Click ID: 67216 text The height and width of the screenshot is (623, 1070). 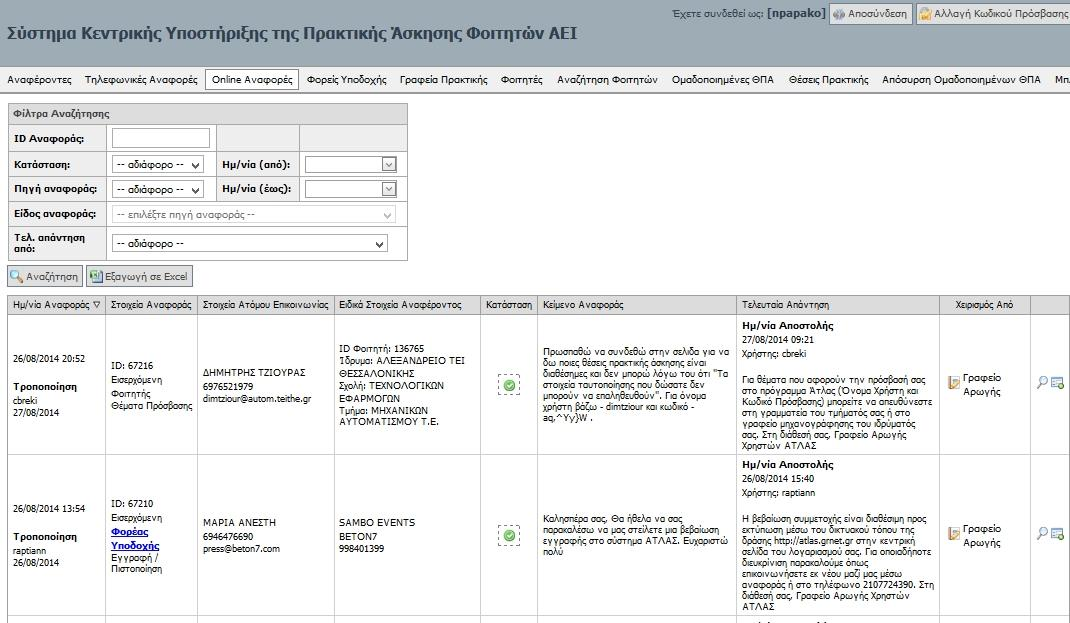[132, 366]
